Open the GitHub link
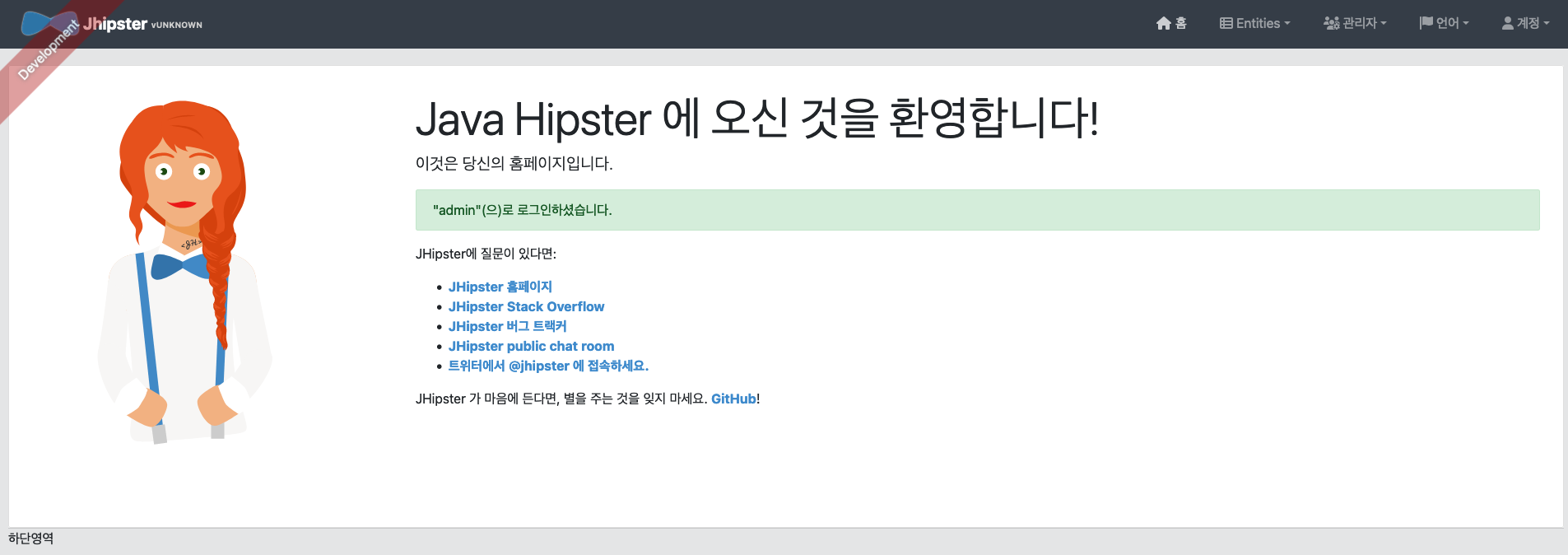Screen dimensions: 1568x555 point(733,399)
